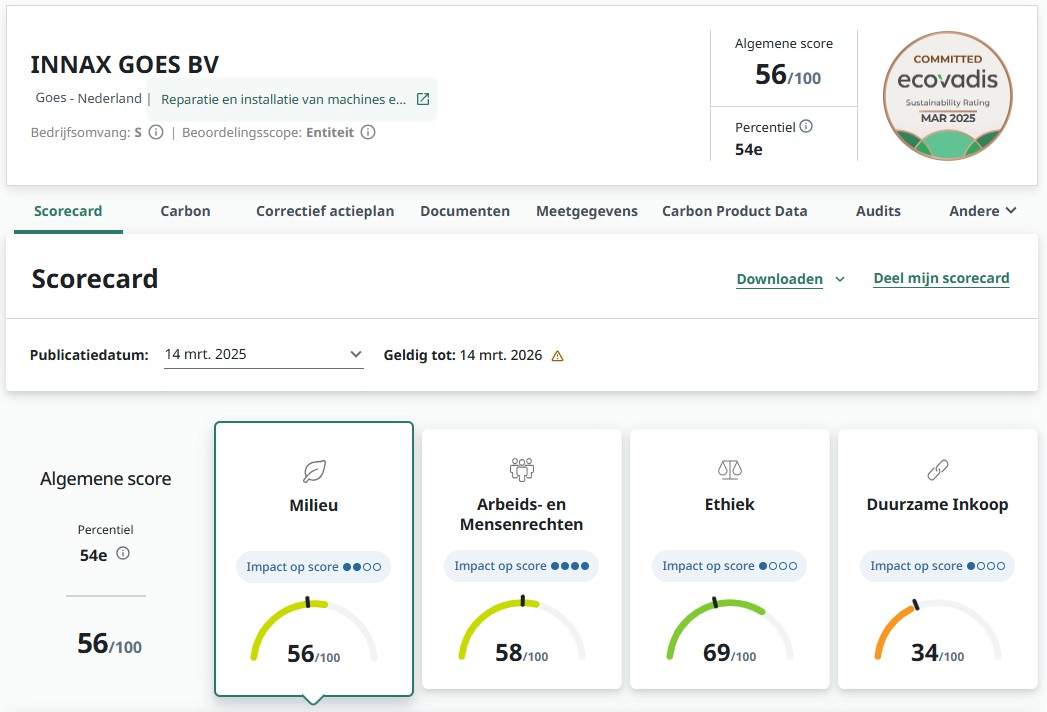1047x712 pixels.
Task: Click the scales icon on Ethiek card
Action: tap(730, 469)
